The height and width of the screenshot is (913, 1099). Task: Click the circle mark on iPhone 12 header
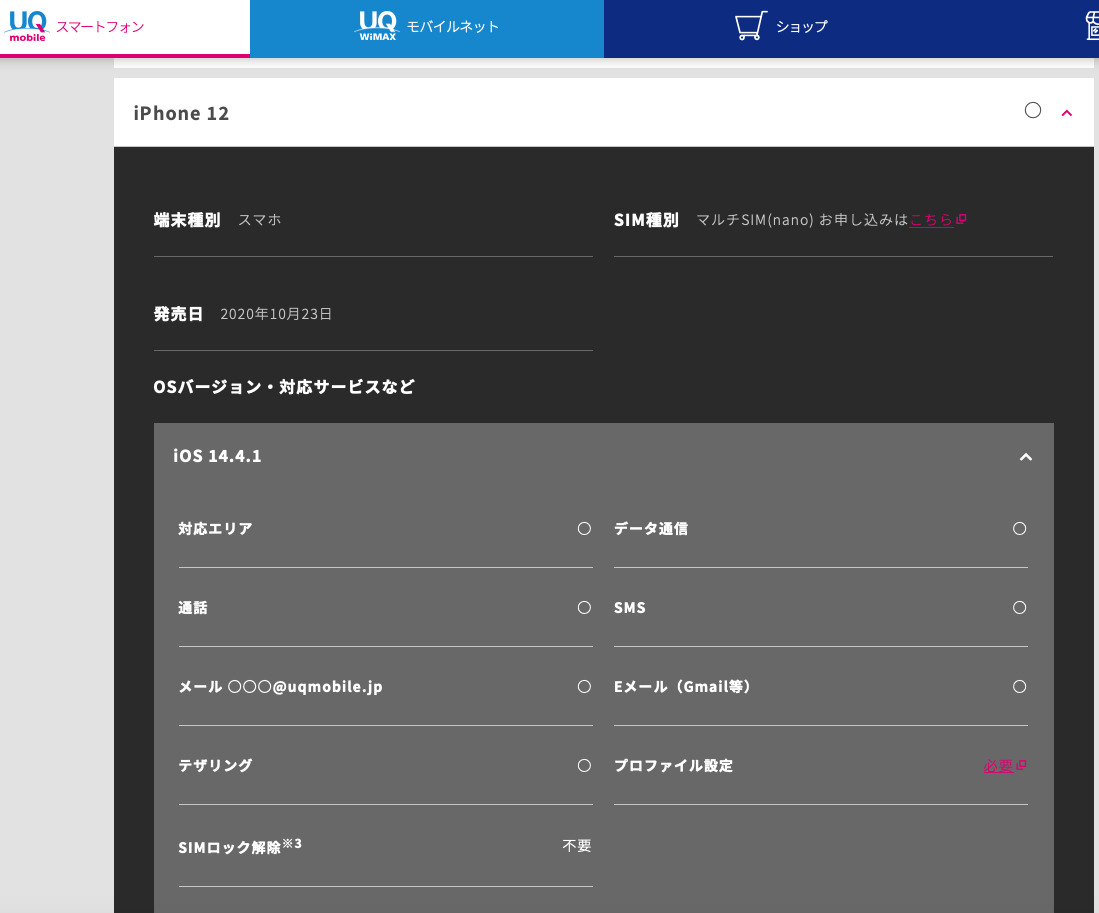(1033, 111)
